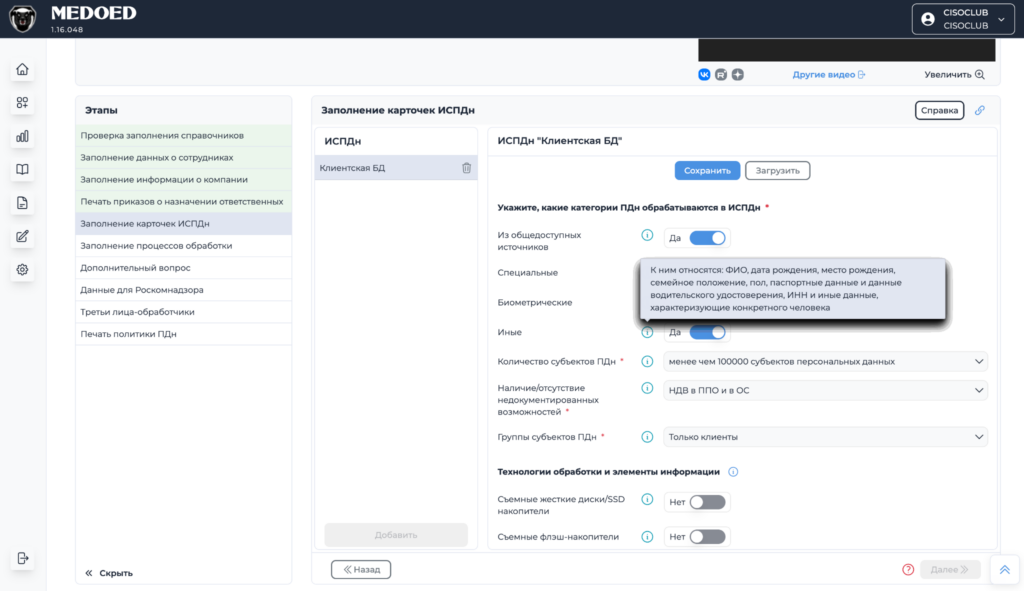Open the Количество субъектов ПДн dropdown
The image size is (1024, 591).
(825, 361)
